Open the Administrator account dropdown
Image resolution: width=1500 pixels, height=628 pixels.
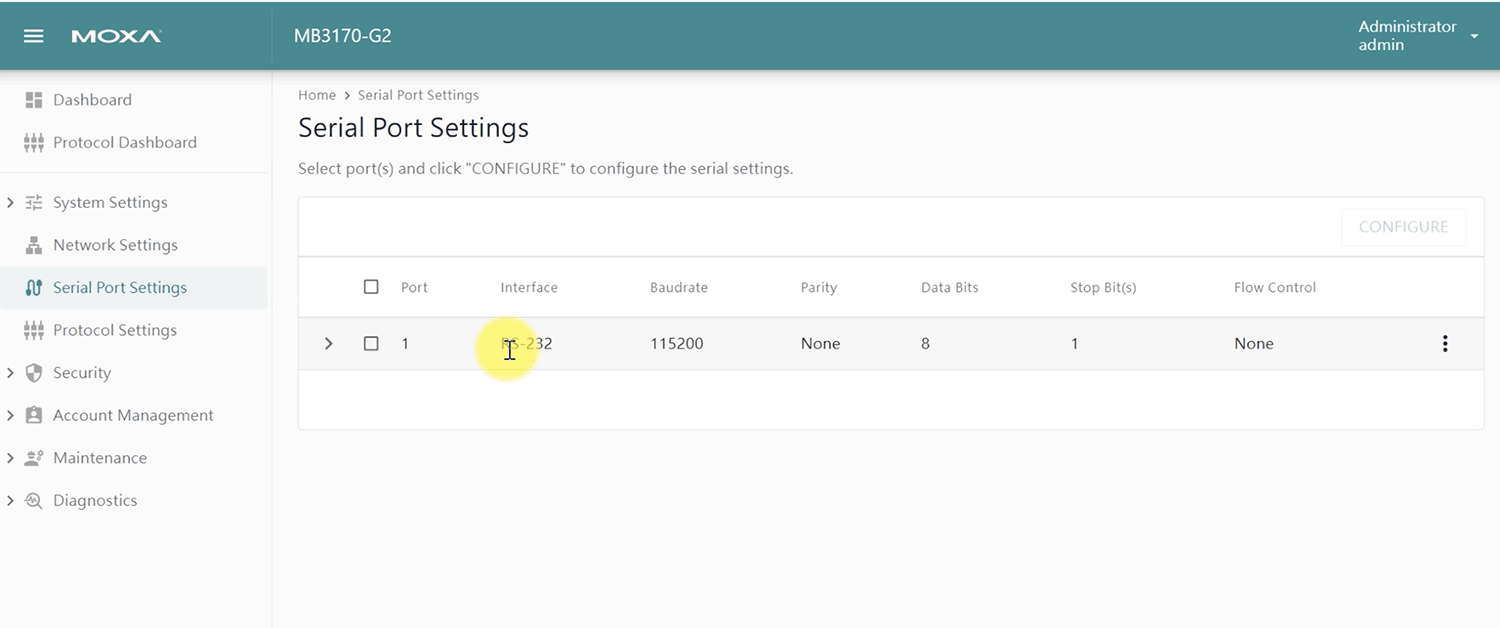[1474, 36]
